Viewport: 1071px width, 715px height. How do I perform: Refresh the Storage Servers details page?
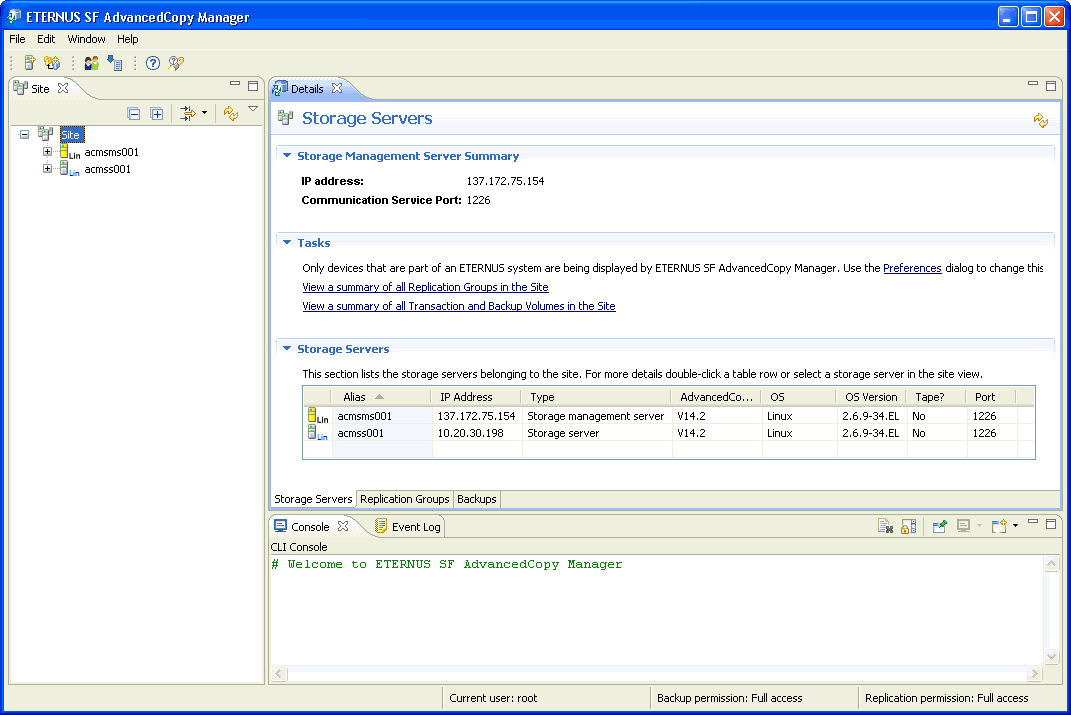point(1040,120)
